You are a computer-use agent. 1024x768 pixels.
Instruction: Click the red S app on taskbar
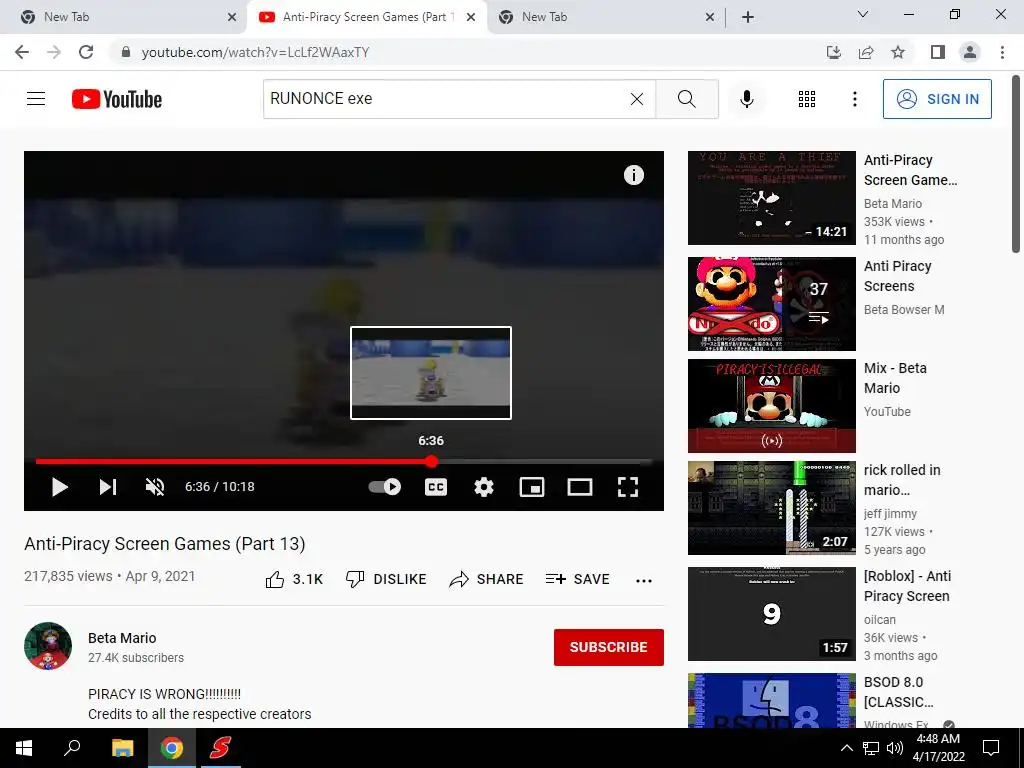(x=220, y=748)
